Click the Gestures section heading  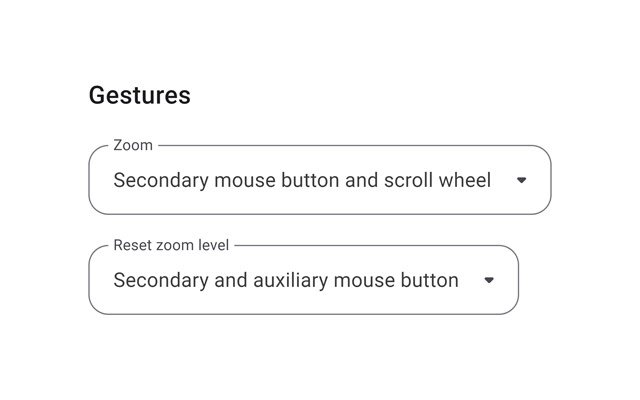pos(139,95)
